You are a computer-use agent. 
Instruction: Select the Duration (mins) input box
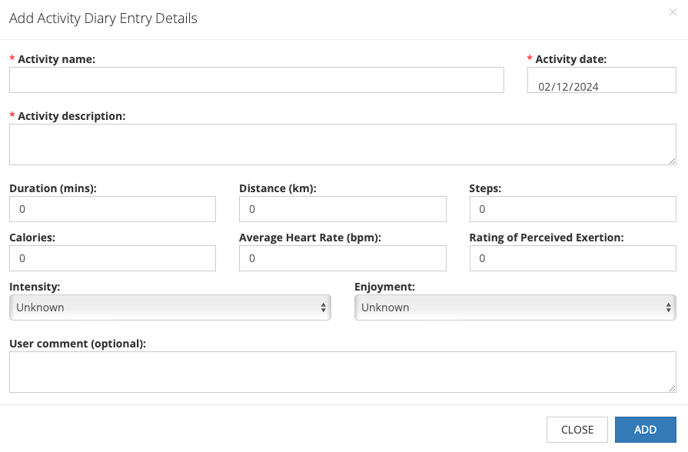112,209
